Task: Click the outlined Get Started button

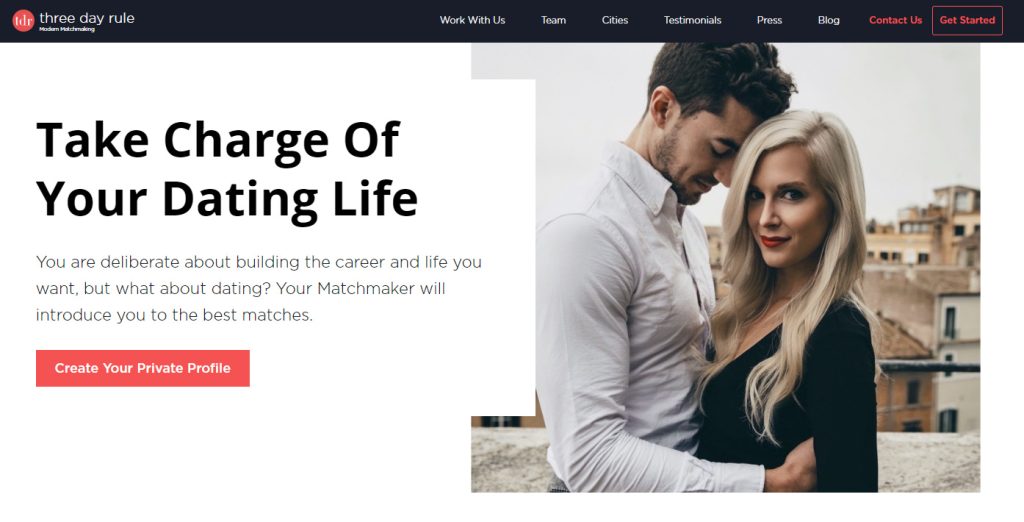Action: pos(967,20)
